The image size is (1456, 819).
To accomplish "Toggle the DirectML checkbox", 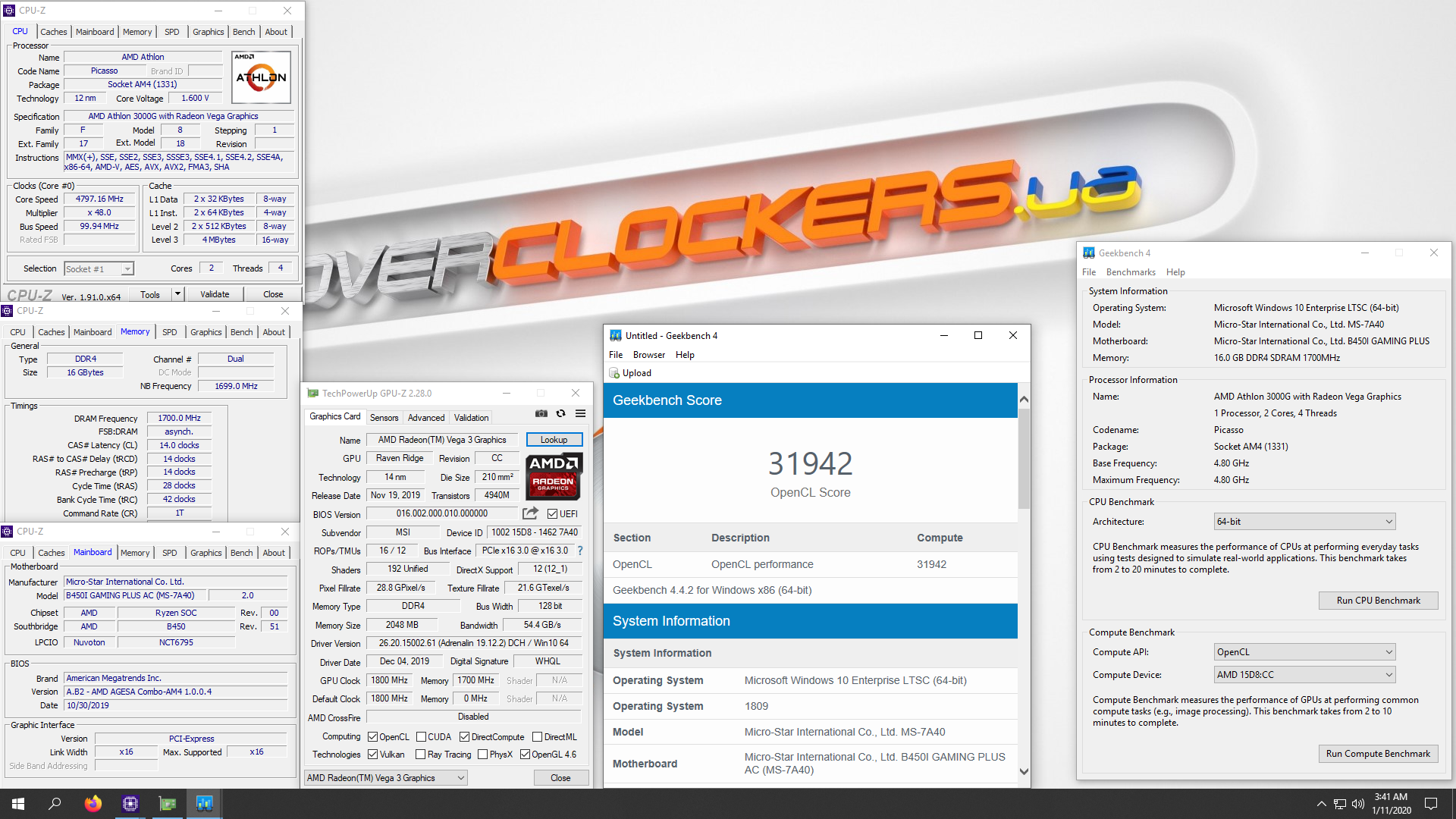I will click(x=537, y=736).
